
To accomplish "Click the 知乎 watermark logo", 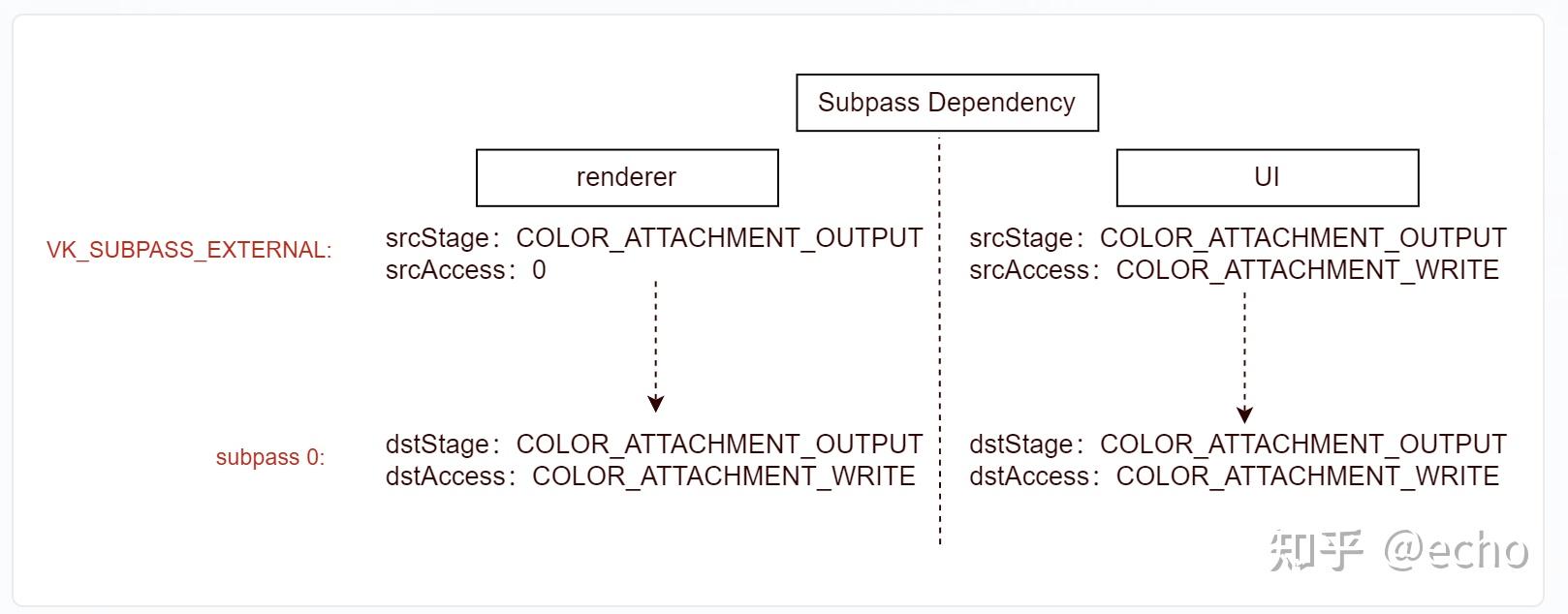I will point(1316,550).
